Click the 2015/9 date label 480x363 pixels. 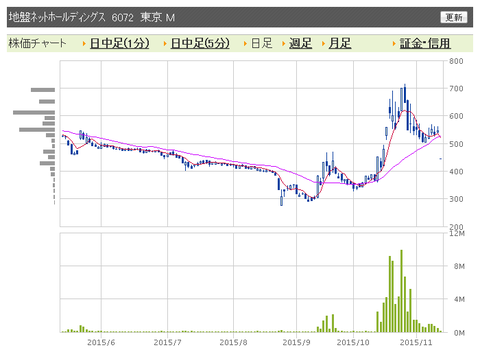(x=296, y=342)
